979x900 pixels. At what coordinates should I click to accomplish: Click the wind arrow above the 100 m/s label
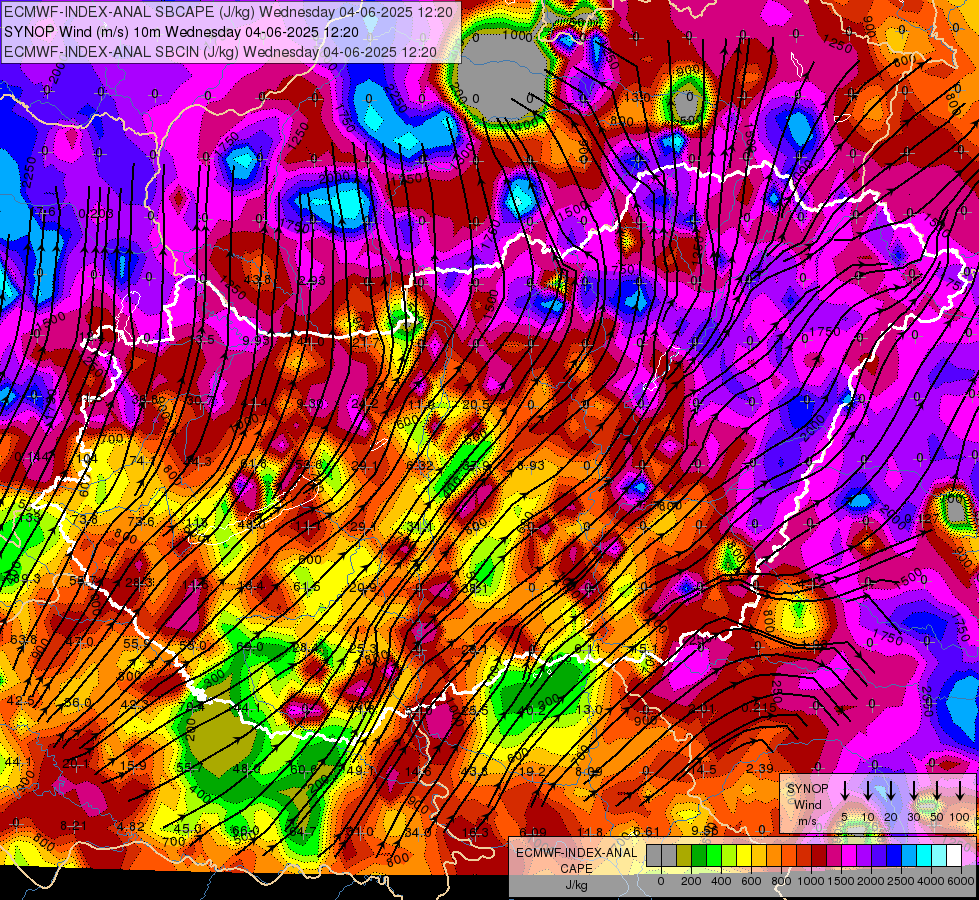click(x=960, y=790)
